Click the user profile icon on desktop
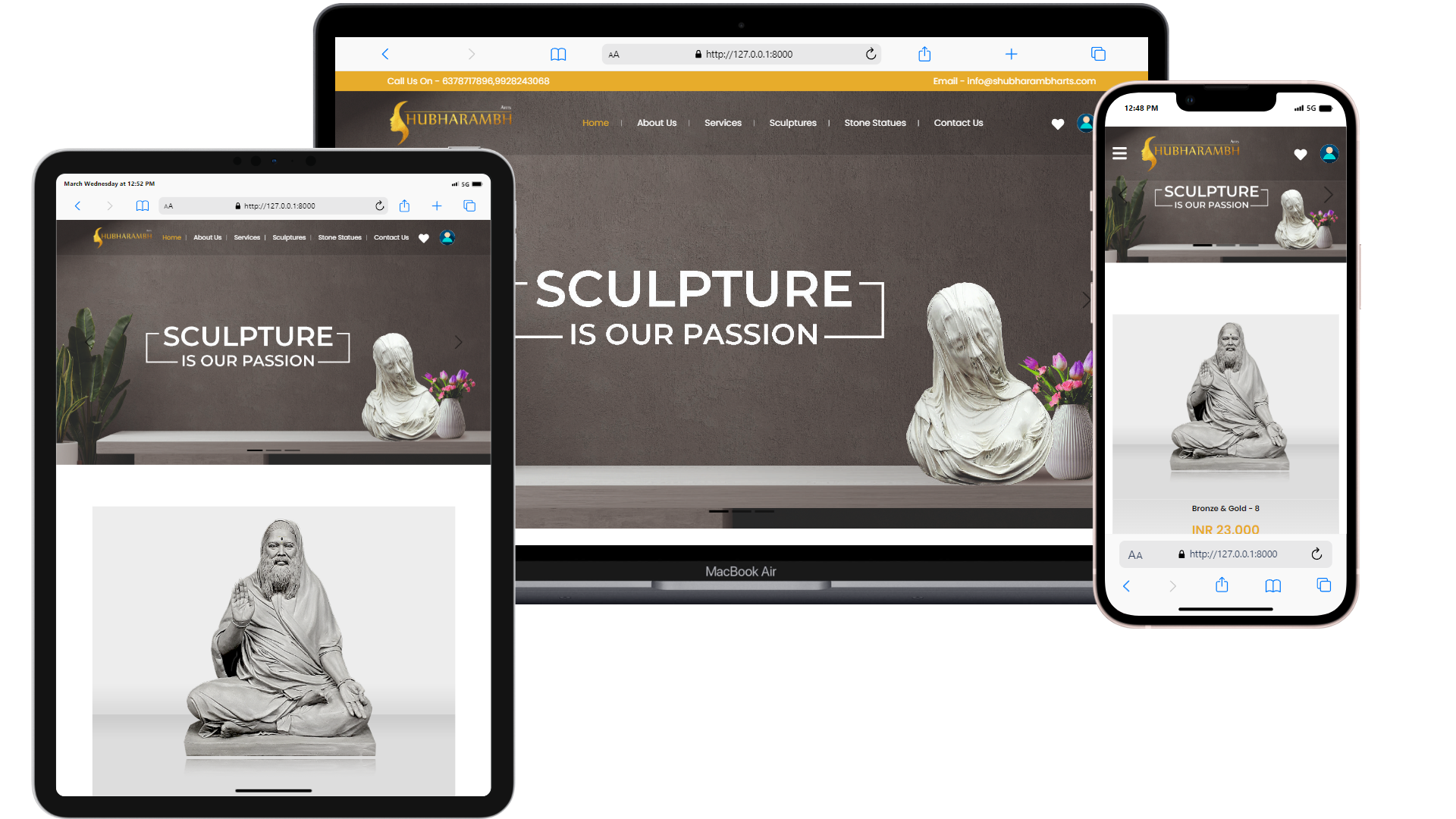Screen dimensions: 1456x819 coord(1086,122)
